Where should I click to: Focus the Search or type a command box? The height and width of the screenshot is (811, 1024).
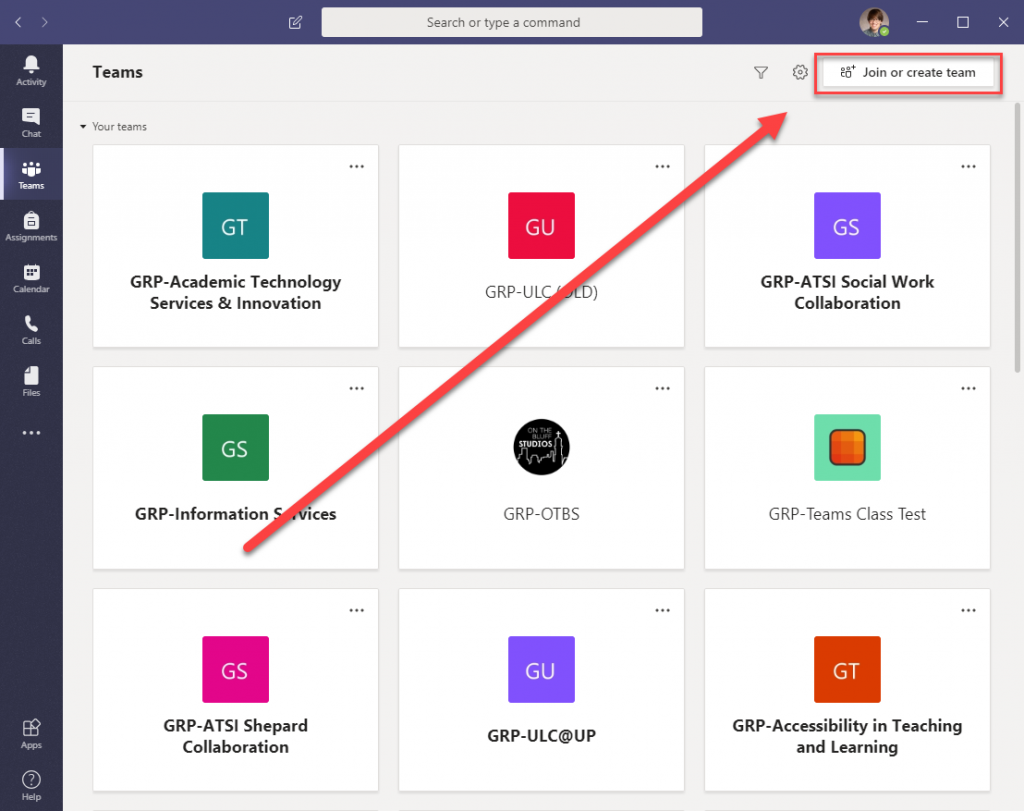click(x=511, y=22)
